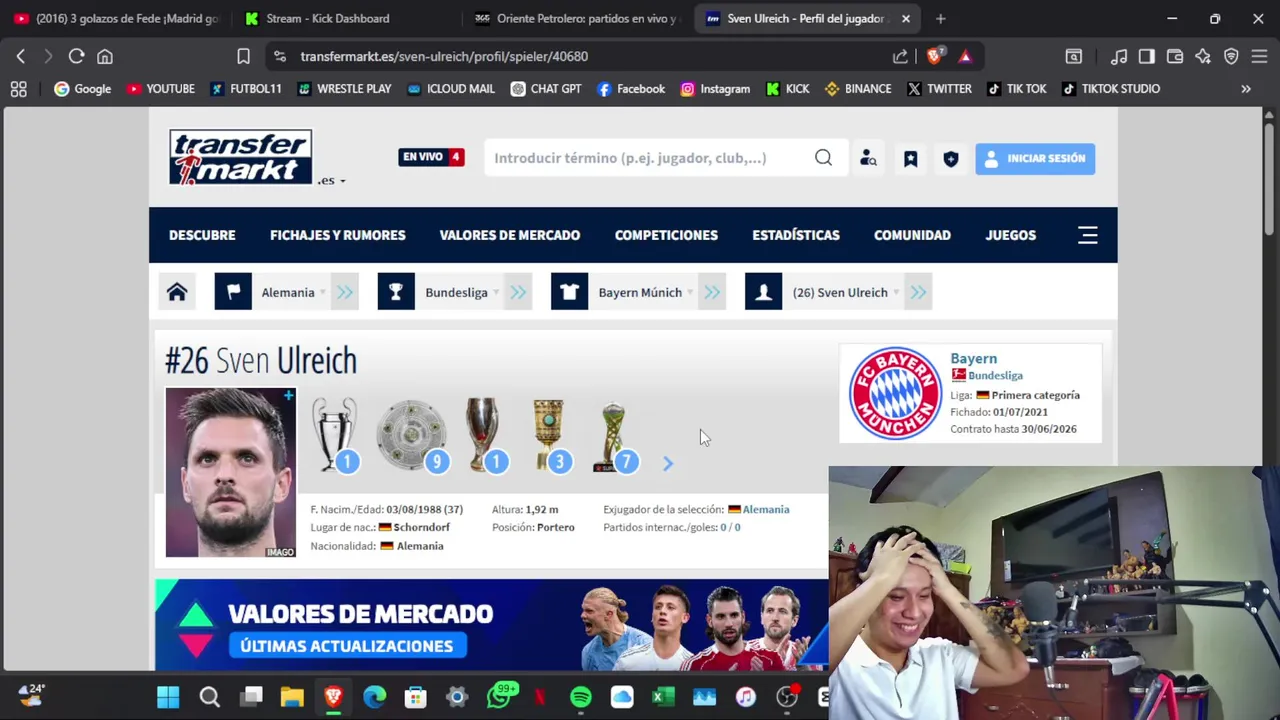Click the Supercup trophy with 7
The height and width of the screenshot is (720, 1280).
(x=614, y=437)
